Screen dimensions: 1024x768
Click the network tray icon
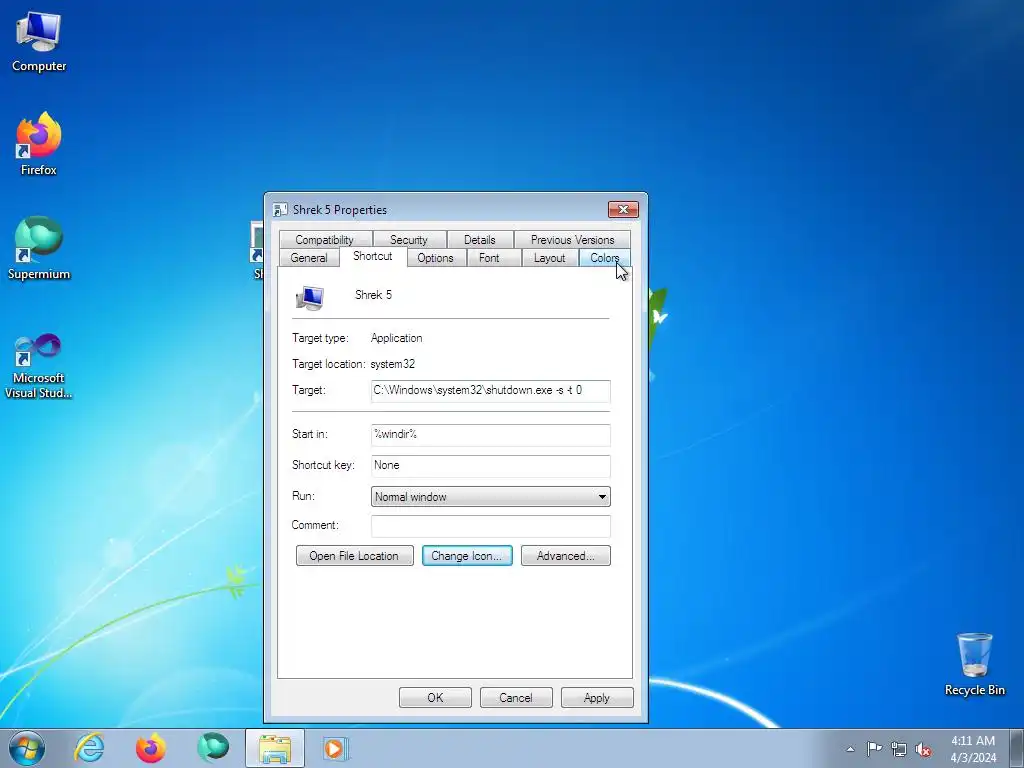click(899, 749)
